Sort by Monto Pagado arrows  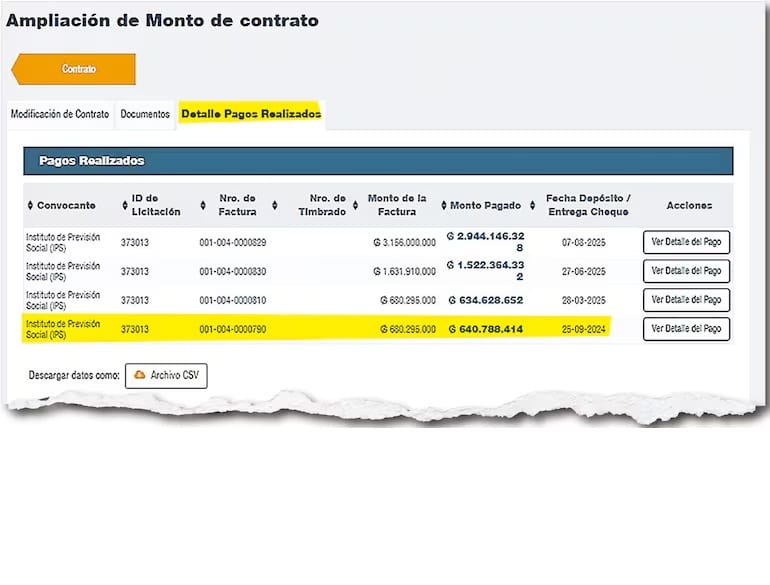[444, 205]
